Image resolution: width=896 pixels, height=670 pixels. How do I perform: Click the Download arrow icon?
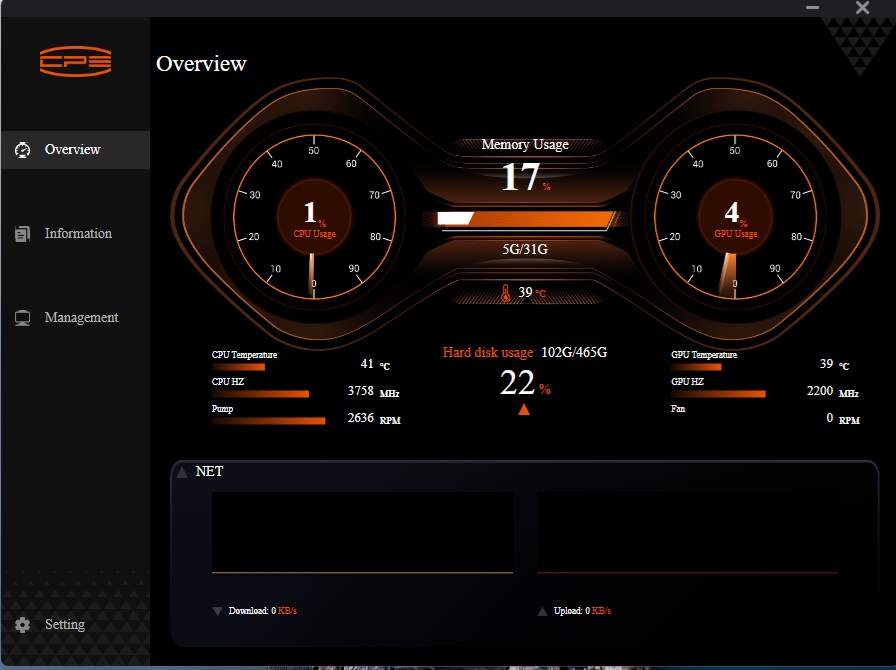pyautogui.click(x=217, y=611)
